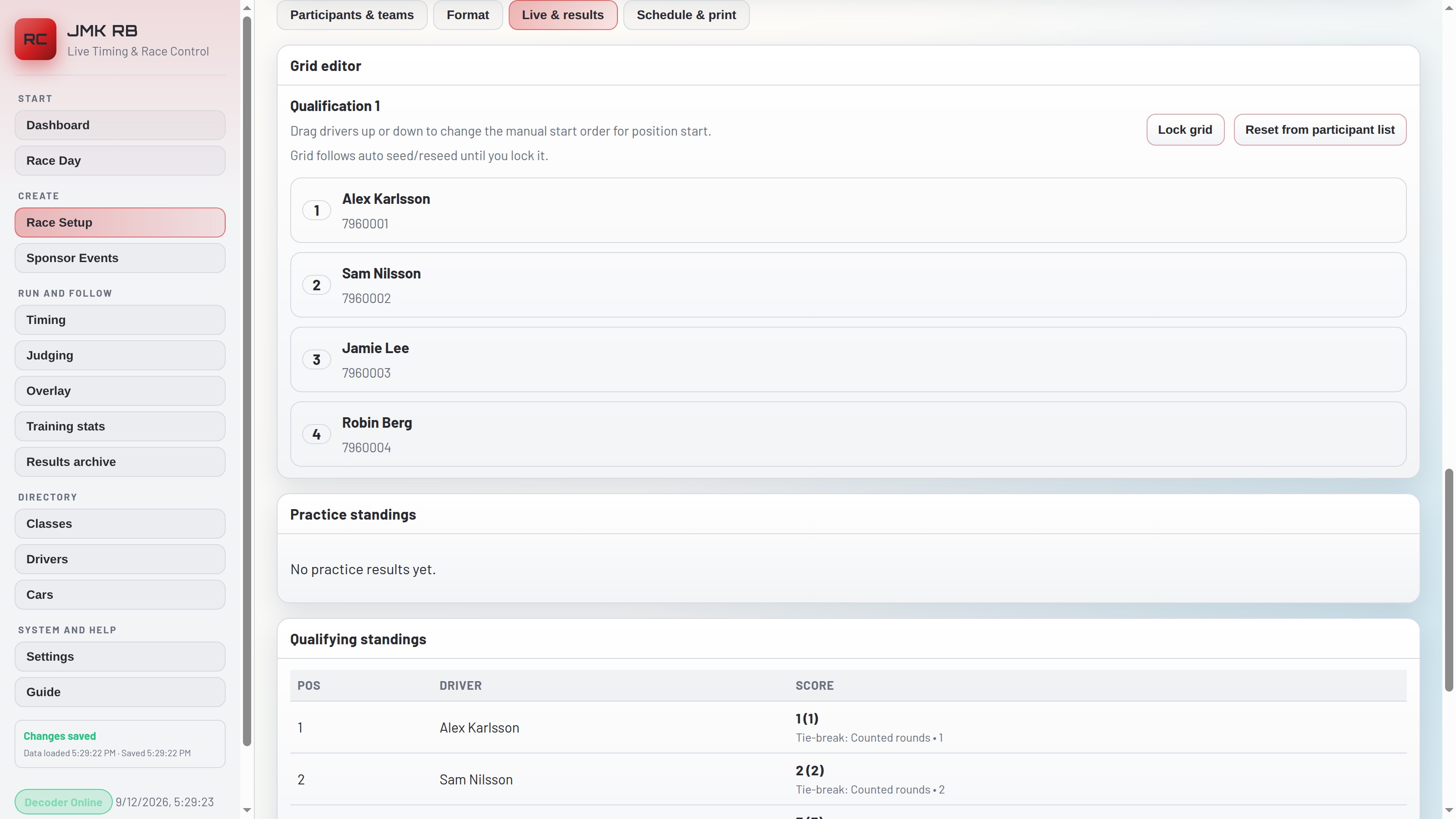Click the Qualifying standings heading
Screen dimensions: 1456x819
click(359, 639)
